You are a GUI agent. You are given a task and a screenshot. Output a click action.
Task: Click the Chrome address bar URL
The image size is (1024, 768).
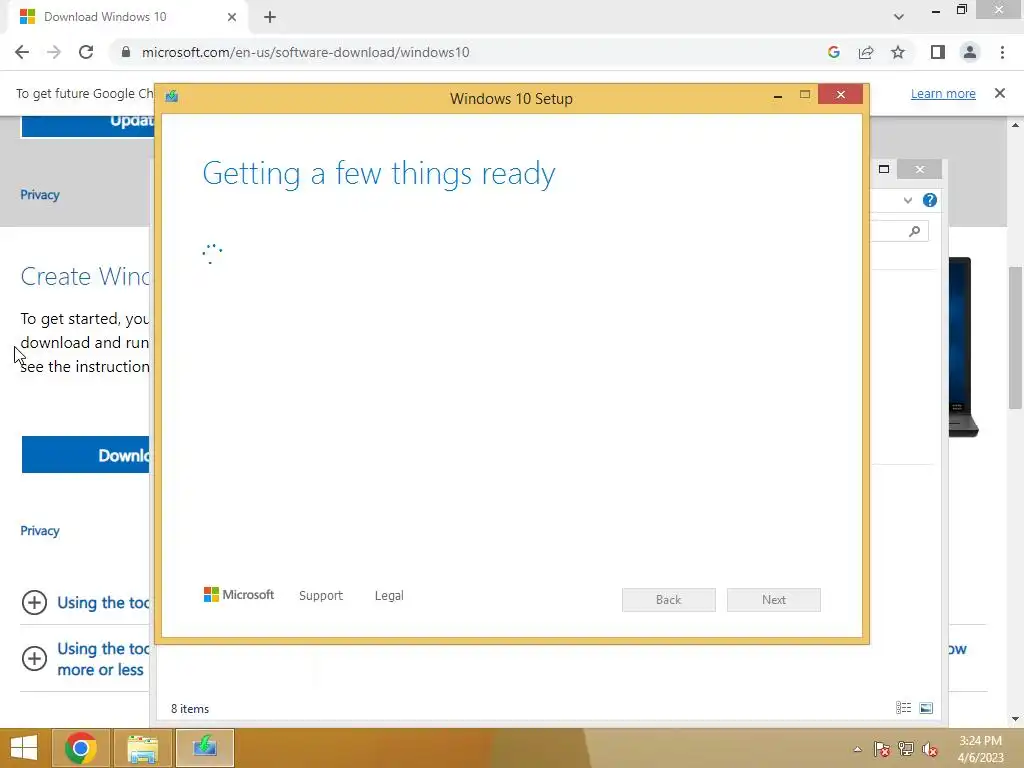tap(305, 52)
